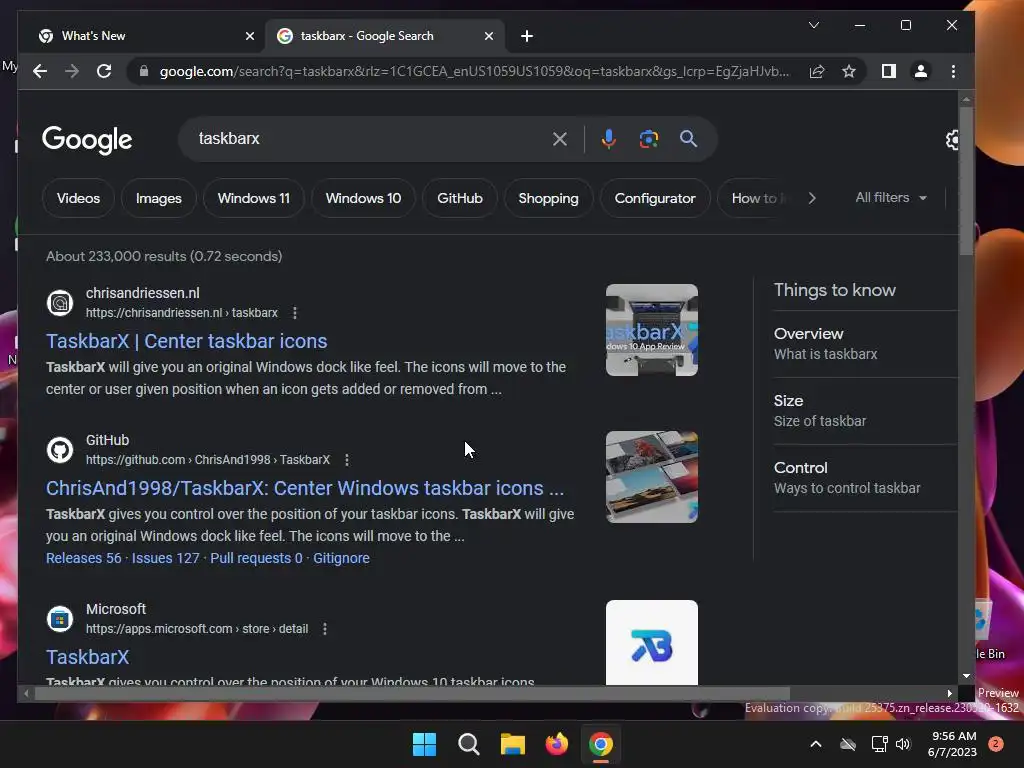Apply Windows 11 filter chip
Viewport: 1024px width, 768px height.
click(x=253, y=198)
